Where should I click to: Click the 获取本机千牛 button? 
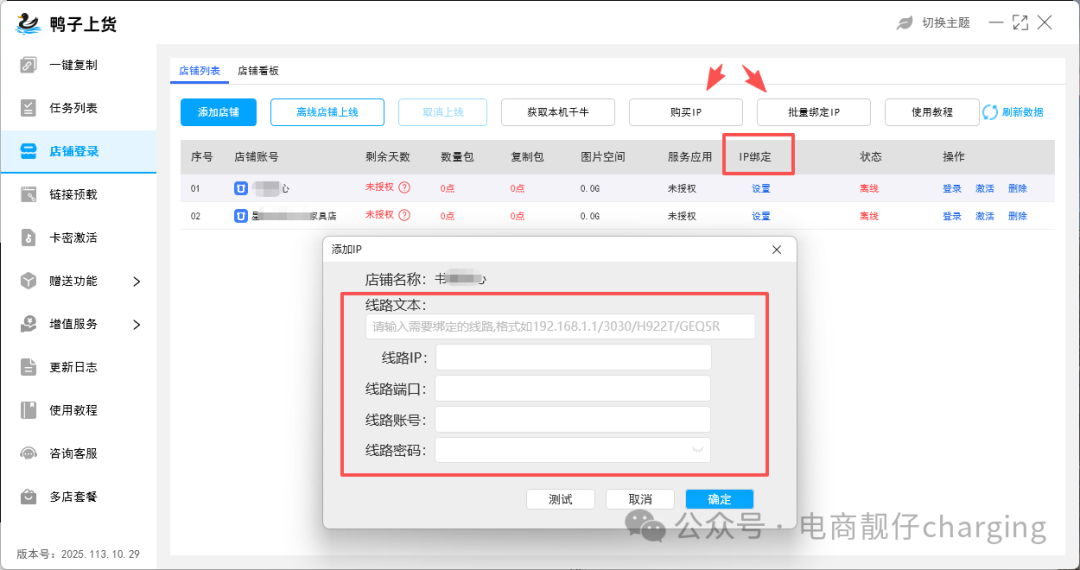click(558, 112)
